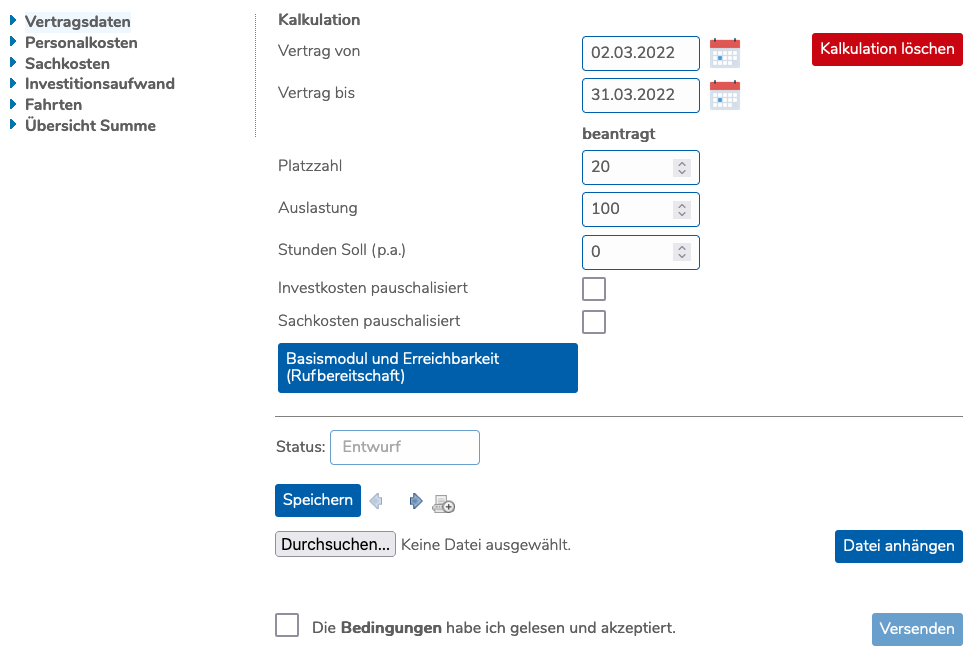Click the Stunden Soll spinner arrows
The image size is (973, 655).
click(682, 252)
